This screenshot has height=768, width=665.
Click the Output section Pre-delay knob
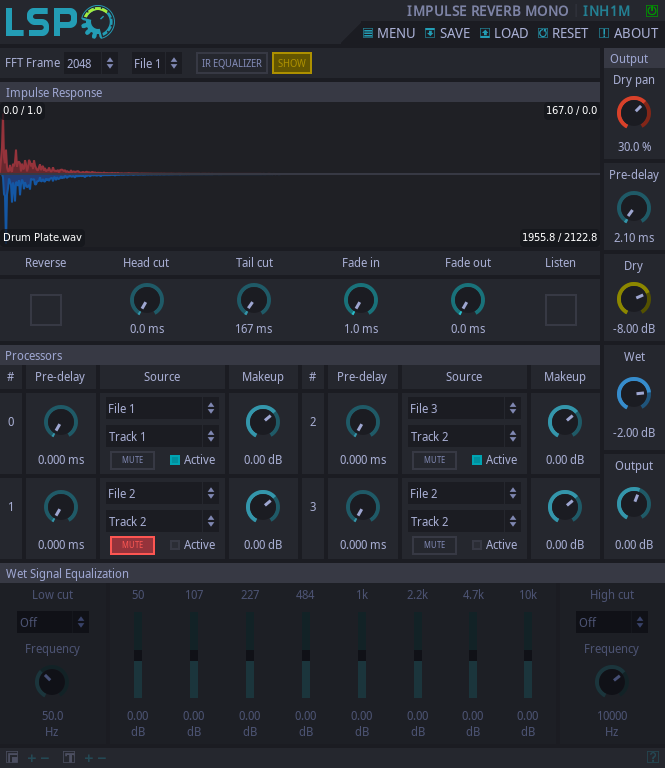pos(634,208)
